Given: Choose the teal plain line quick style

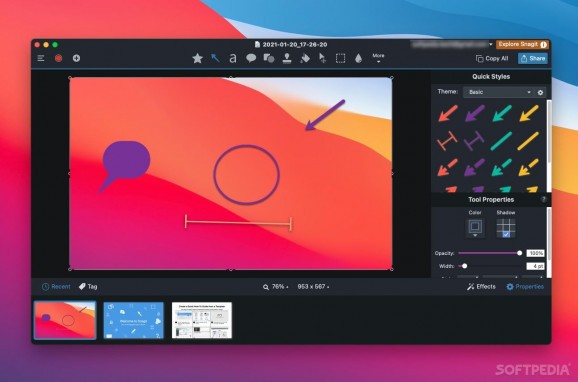Looking at the screenshot, I should [x=501, y=141].
